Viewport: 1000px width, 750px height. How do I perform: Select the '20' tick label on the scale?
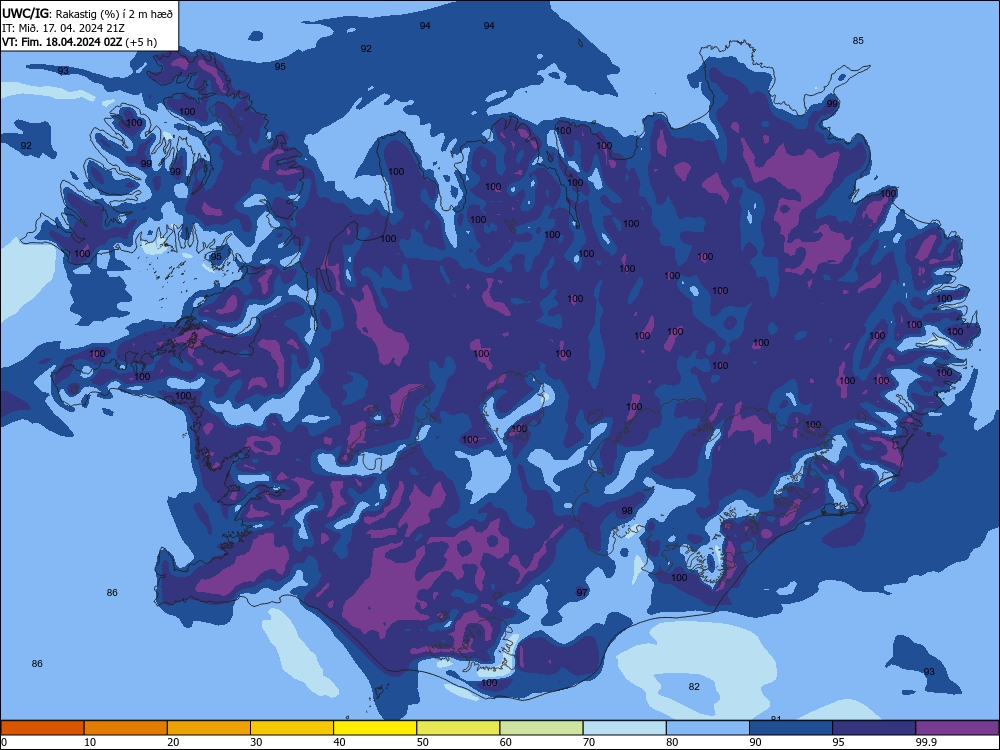tap(173, 742)
